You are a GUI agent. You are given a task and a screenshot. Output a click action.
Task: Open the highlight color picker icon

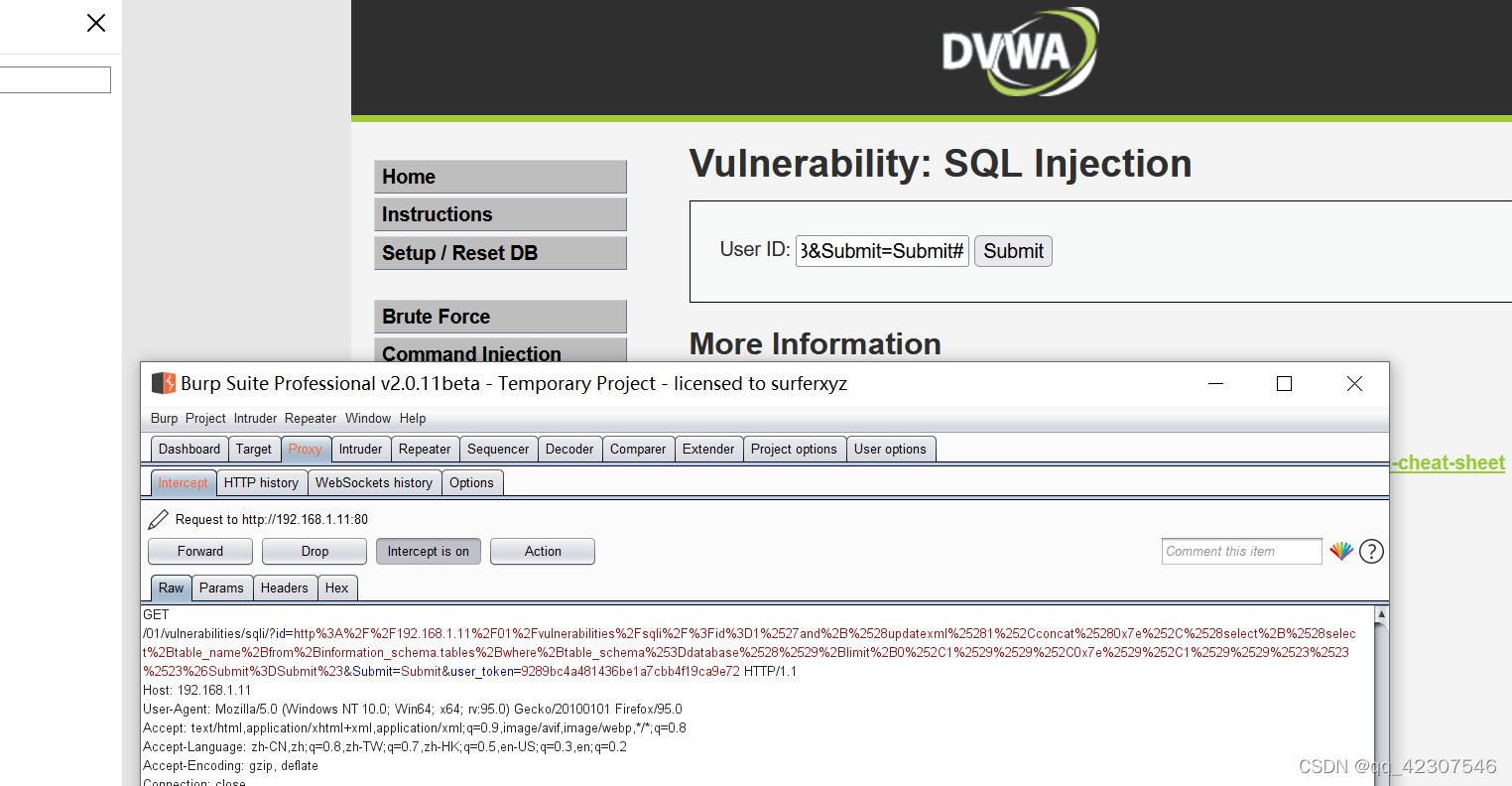pyautogui.click(x=1341, y=551)
